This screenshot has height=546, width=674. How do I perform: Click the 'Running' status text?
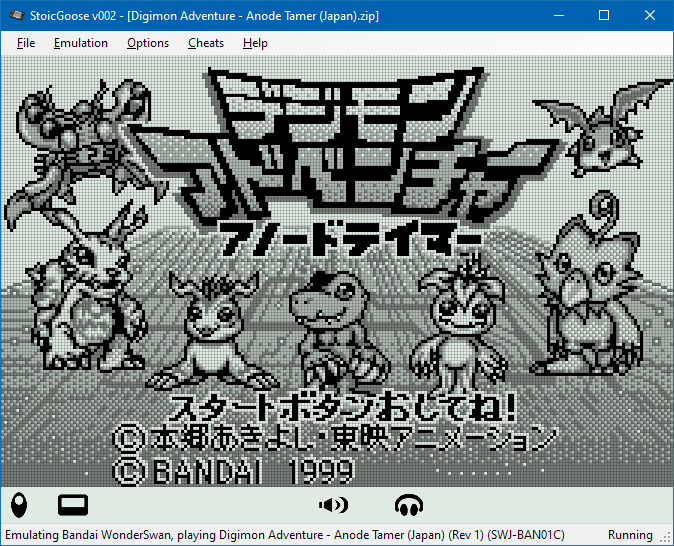click(x=630, y=535)
